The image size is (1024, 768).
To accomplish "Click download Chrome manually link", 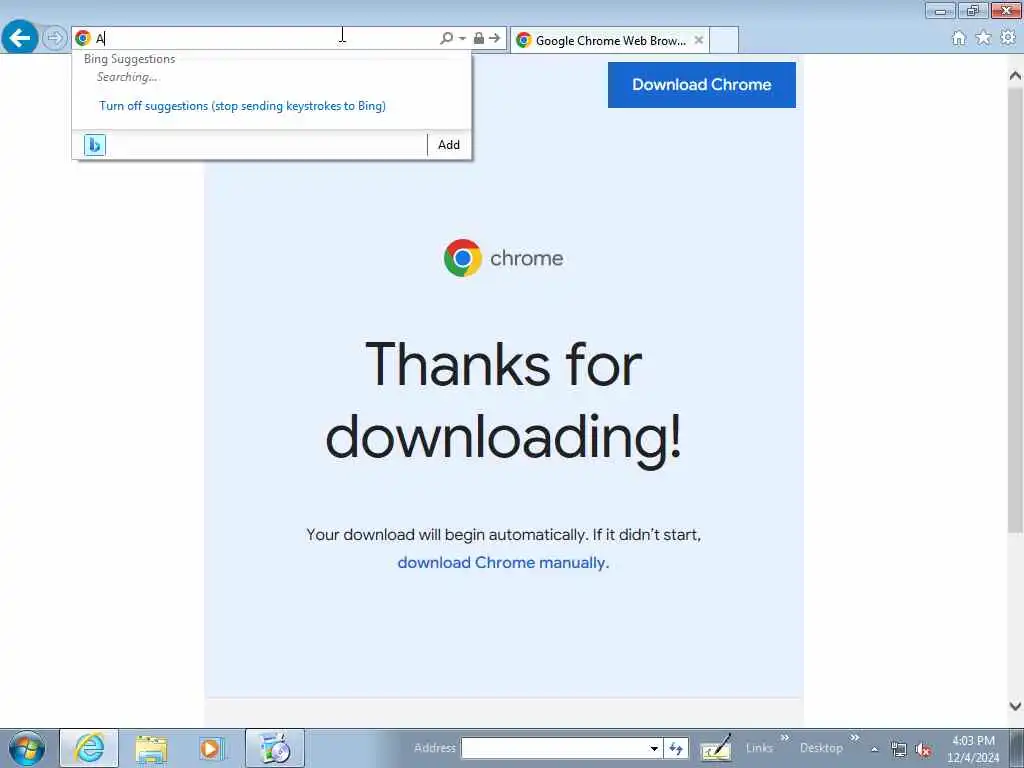I will (x=503, y=562).
